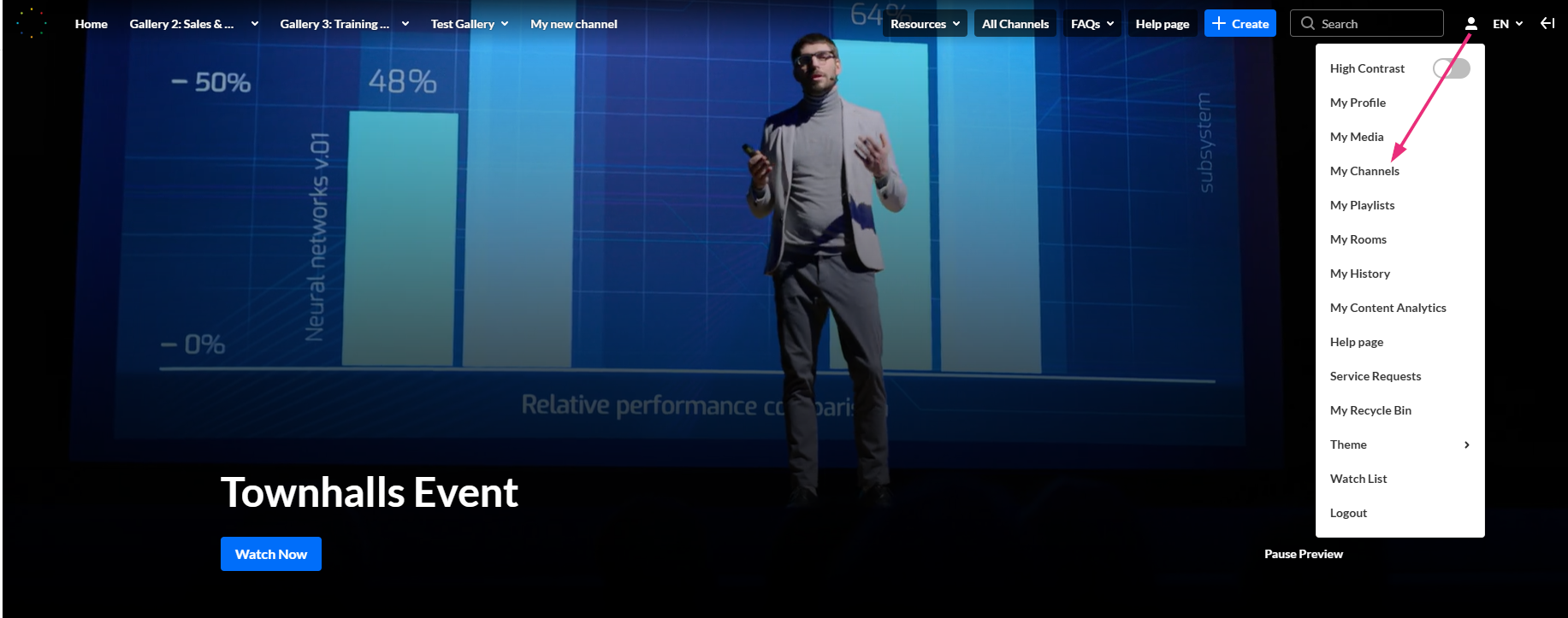Click the site logo icon
1568x618 pixels.
coord(32,23)
